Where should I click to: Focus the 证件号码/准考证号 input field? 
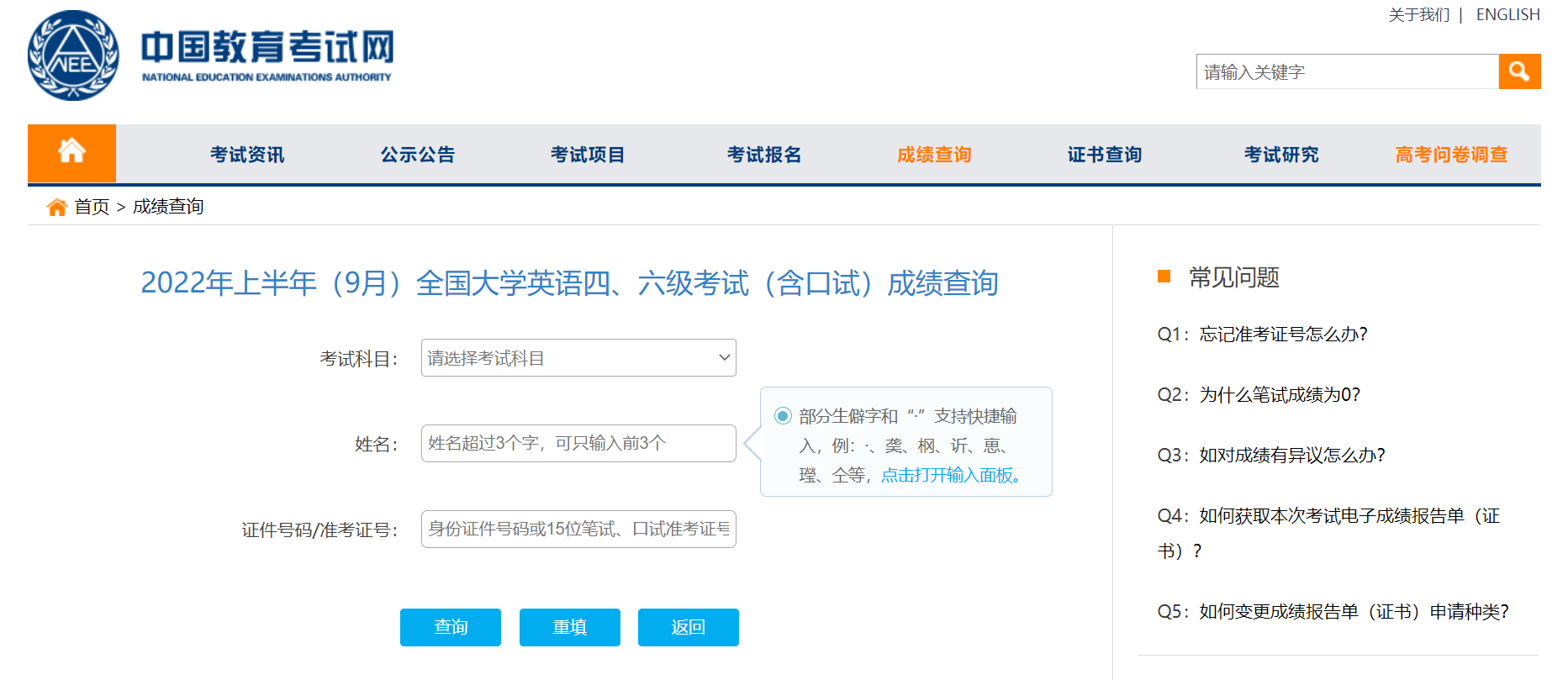point(578,529)
